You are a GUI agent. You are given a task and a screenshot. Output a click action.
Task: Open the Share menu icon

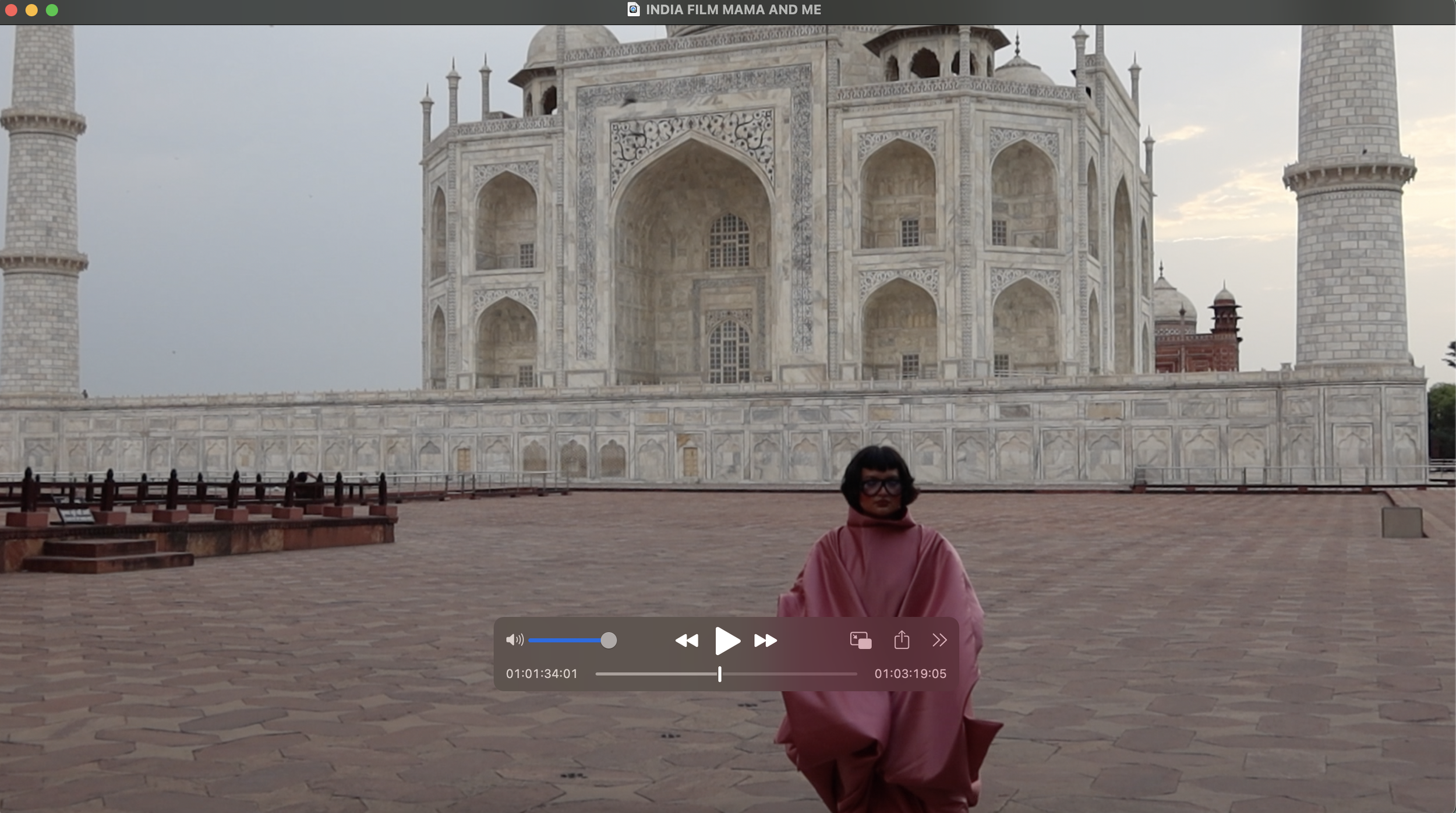click(x=902, y=640)
